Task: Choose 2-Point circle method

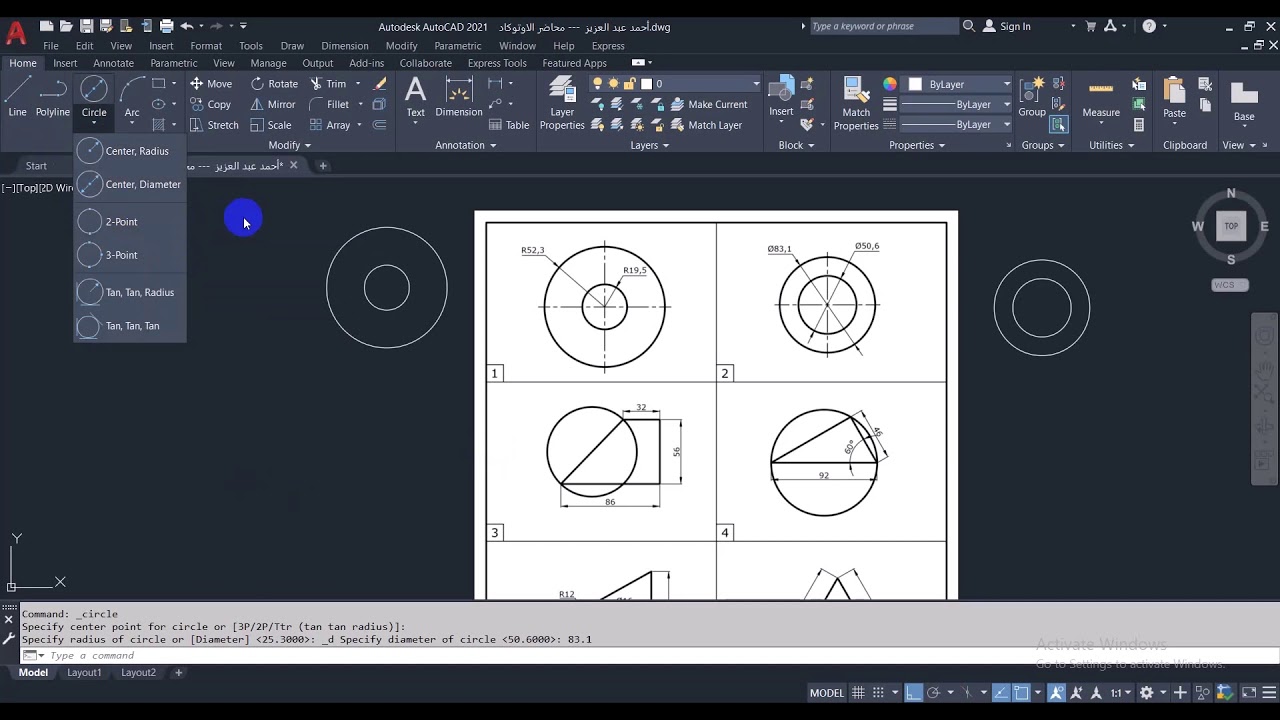Action: click(x=130, y=222)
